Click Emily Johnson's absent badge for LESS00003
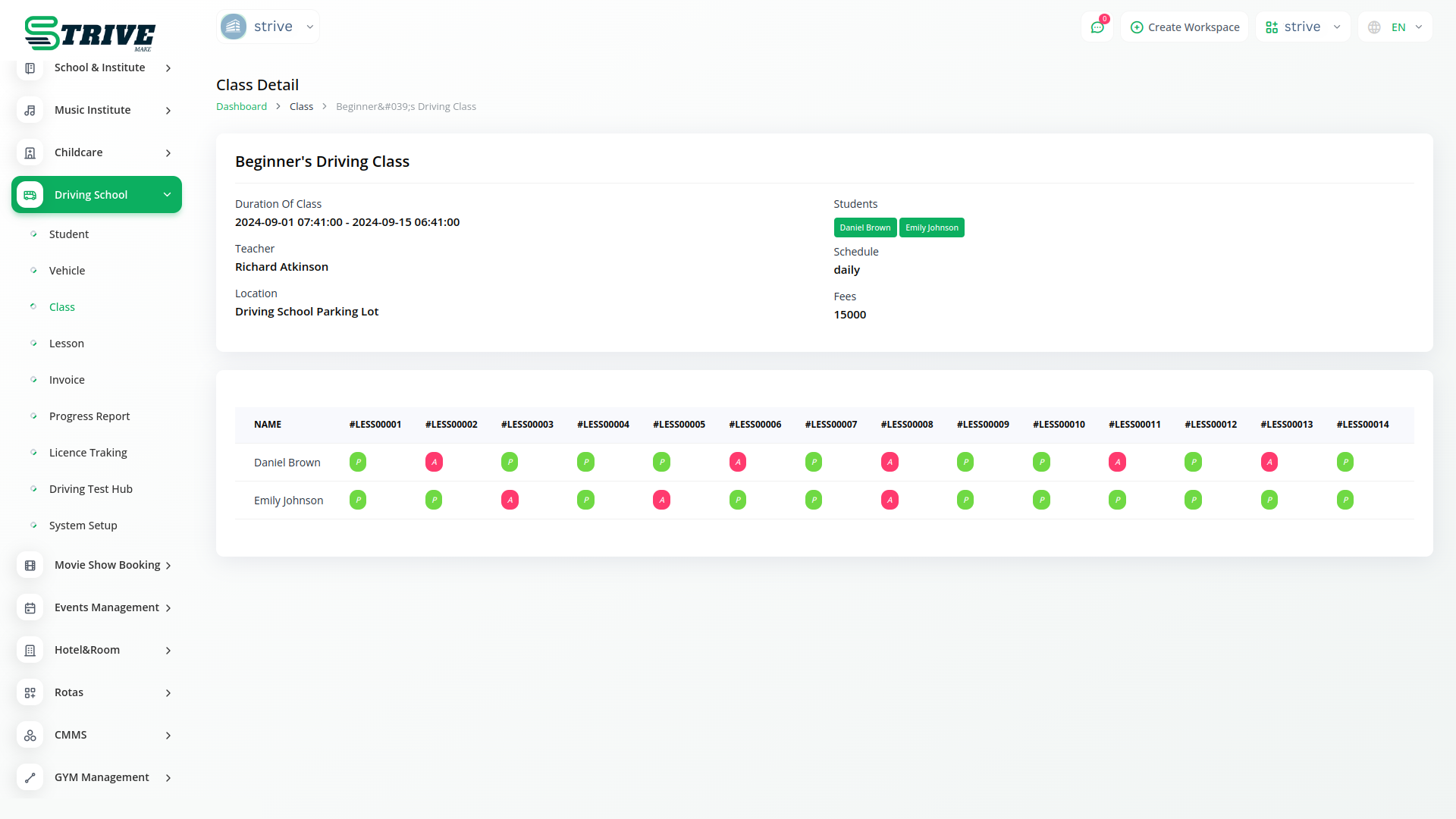Image resolution: width=1456 pixels, height=819 pixels. click(510, 500)
